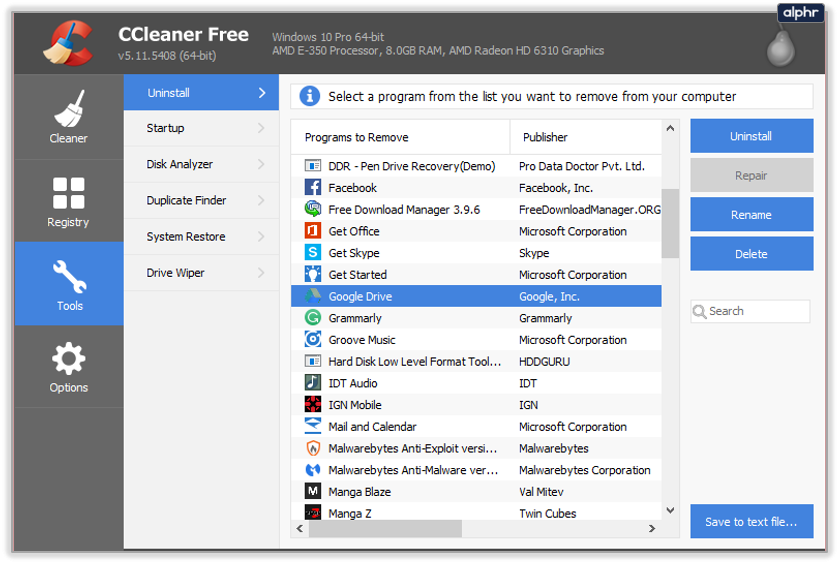This screenshot has height=564, width=839.
Task: Open the Registry section grid icon
Action: tap(68, 192)
